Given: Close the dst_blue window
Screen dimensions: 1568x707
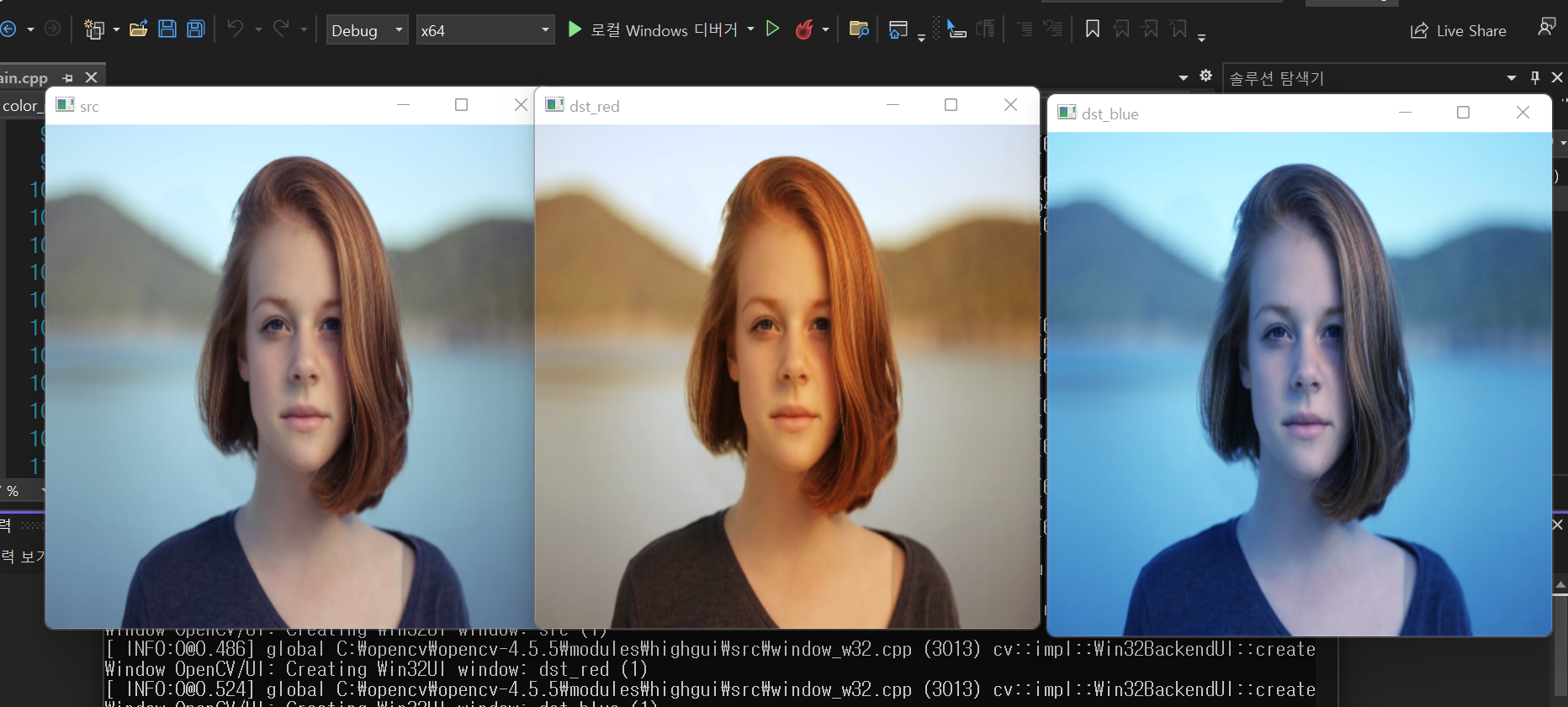Looking at the screenshot, I should click(1523, 112).
